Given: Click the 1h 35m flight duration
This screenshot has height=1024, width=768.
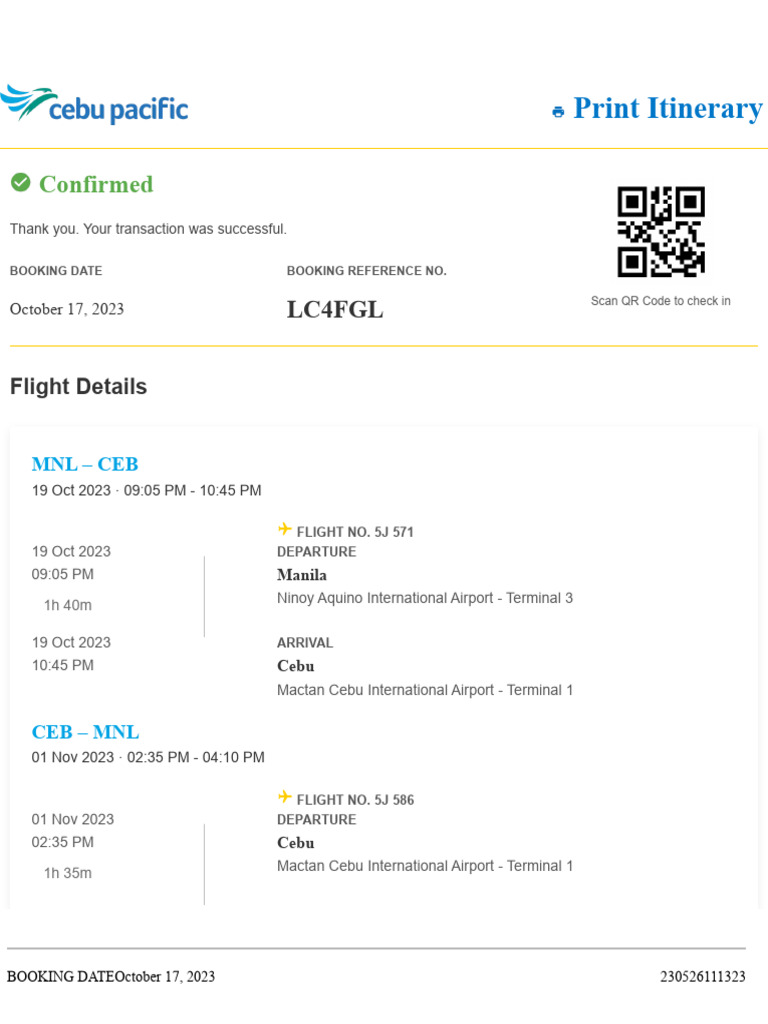Looking at the screenshot, I should coord(68,873).
